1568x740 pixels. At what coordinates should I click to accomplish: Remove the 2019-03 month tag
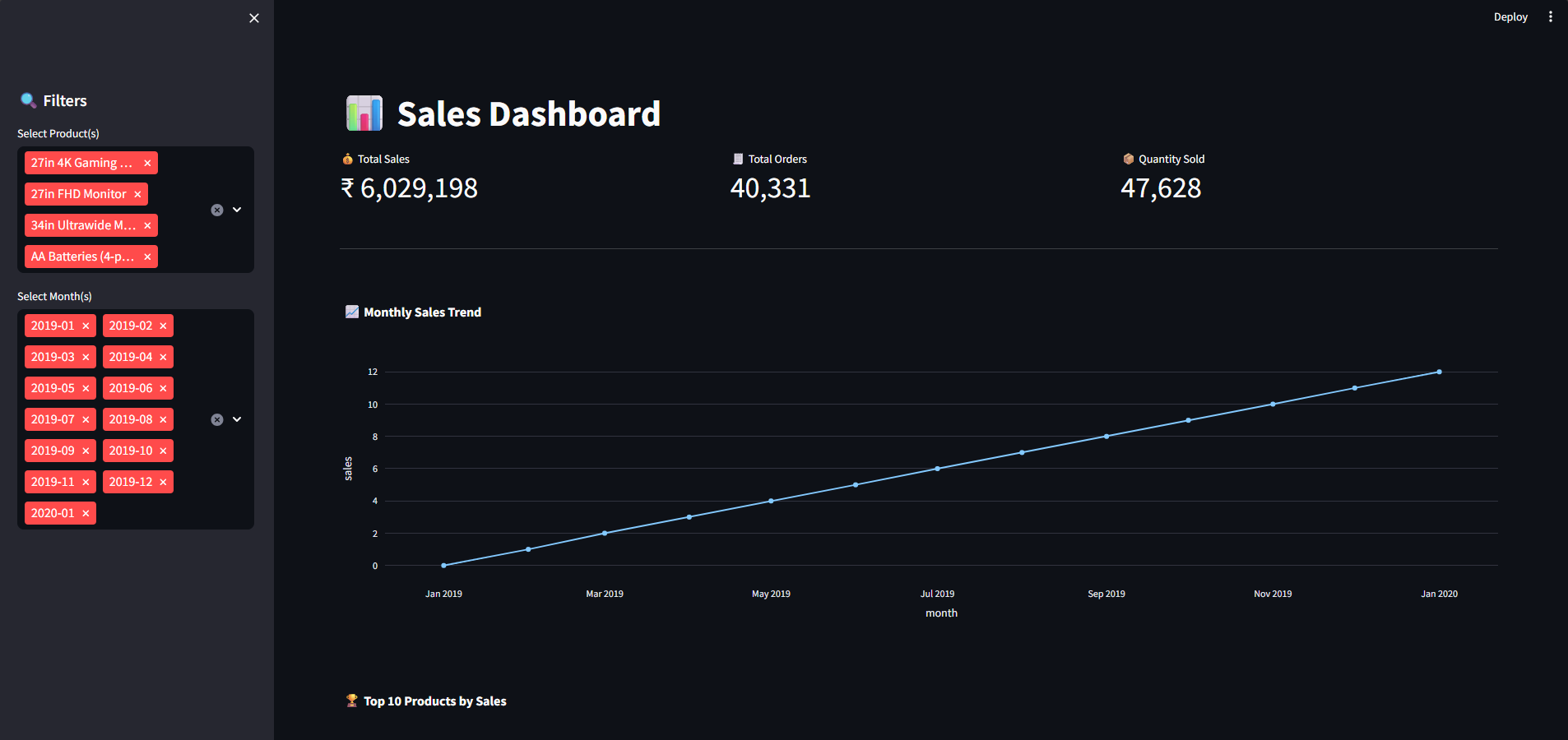86,357
